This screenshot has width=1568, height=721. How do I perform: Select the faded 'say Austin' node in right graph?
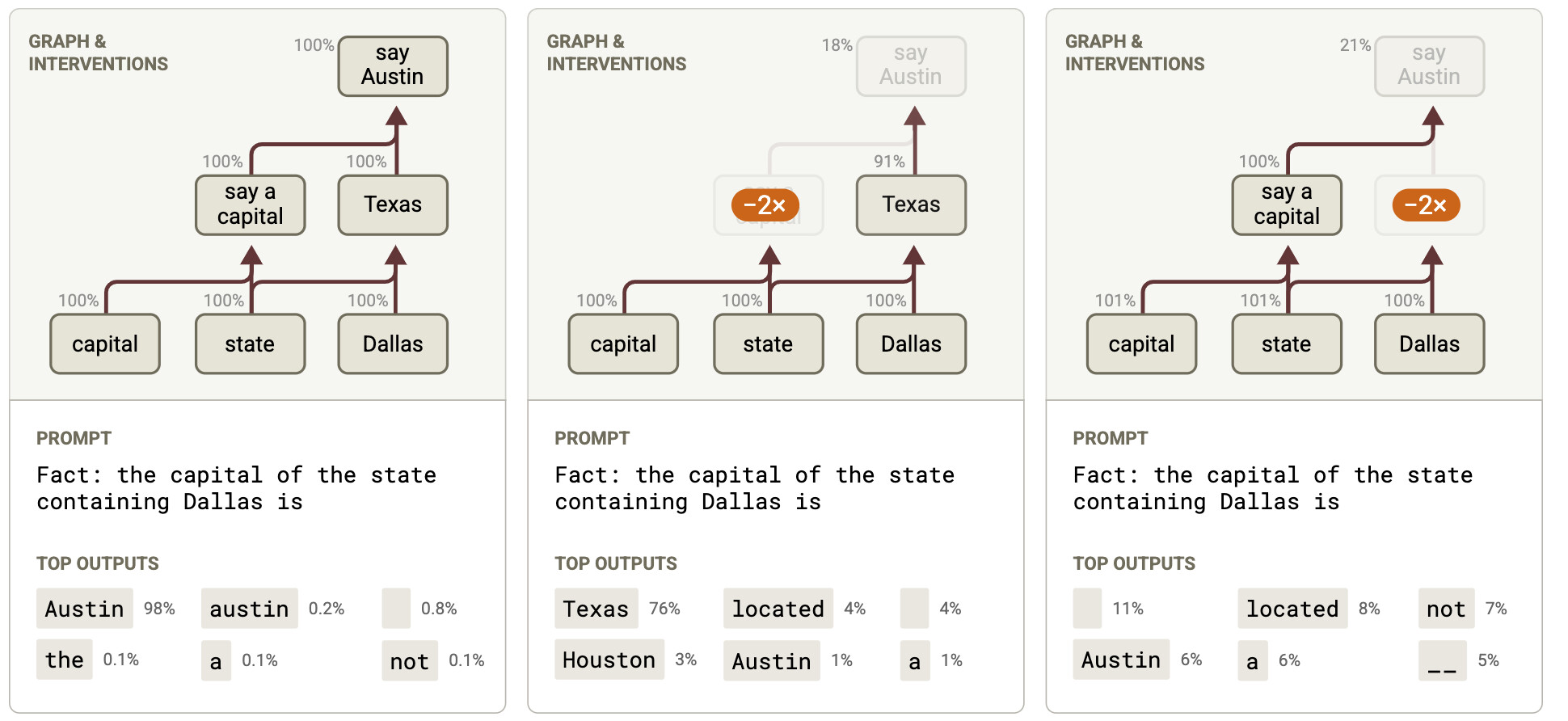(1430, 66)
